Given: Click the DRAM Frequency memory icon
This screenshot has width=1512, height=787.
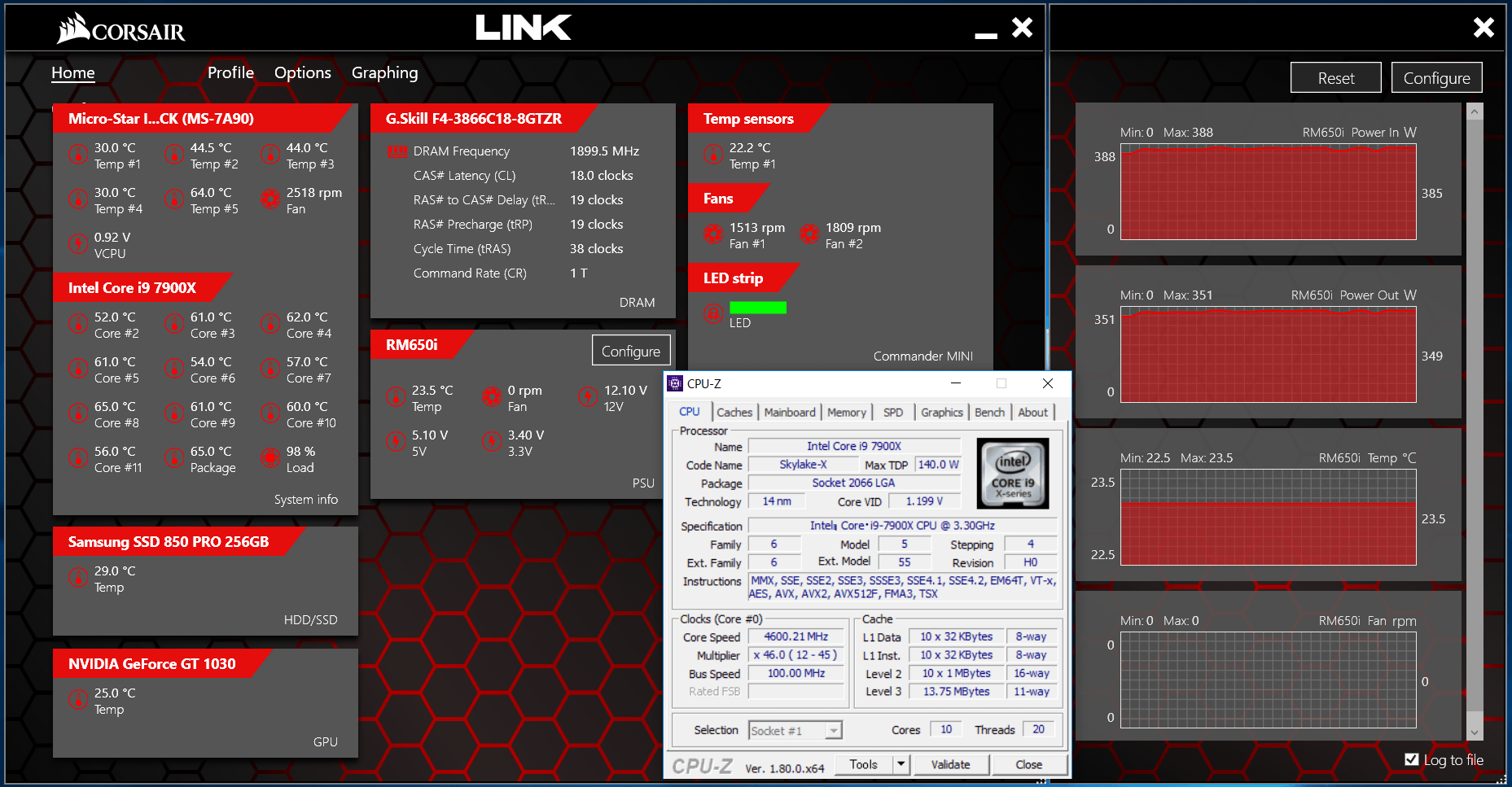Looking at the screenshot, I should click(397, 151).
